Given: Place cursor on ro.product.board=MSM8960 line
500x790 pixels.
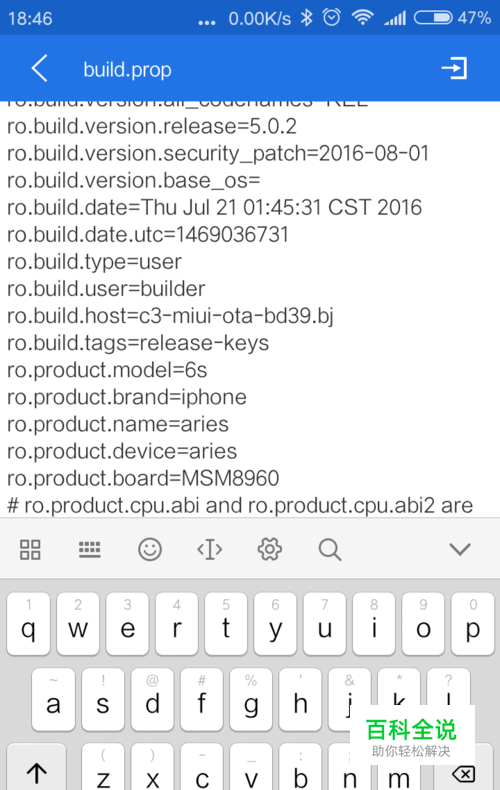Looking at the screenshot, I should pos(143,479).
